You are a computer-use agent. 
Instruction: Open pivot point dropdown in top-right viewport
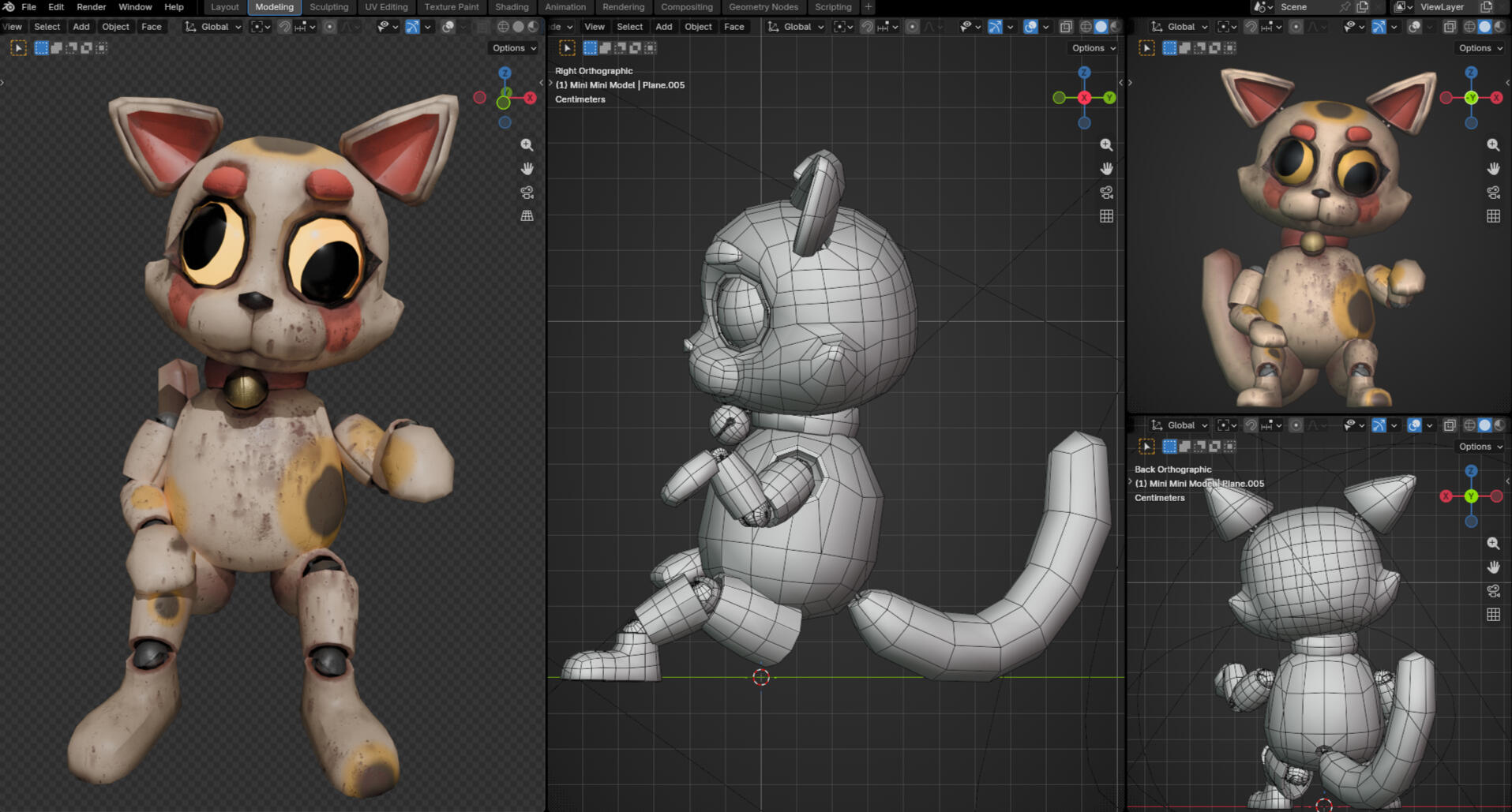tap(1226, 27)
